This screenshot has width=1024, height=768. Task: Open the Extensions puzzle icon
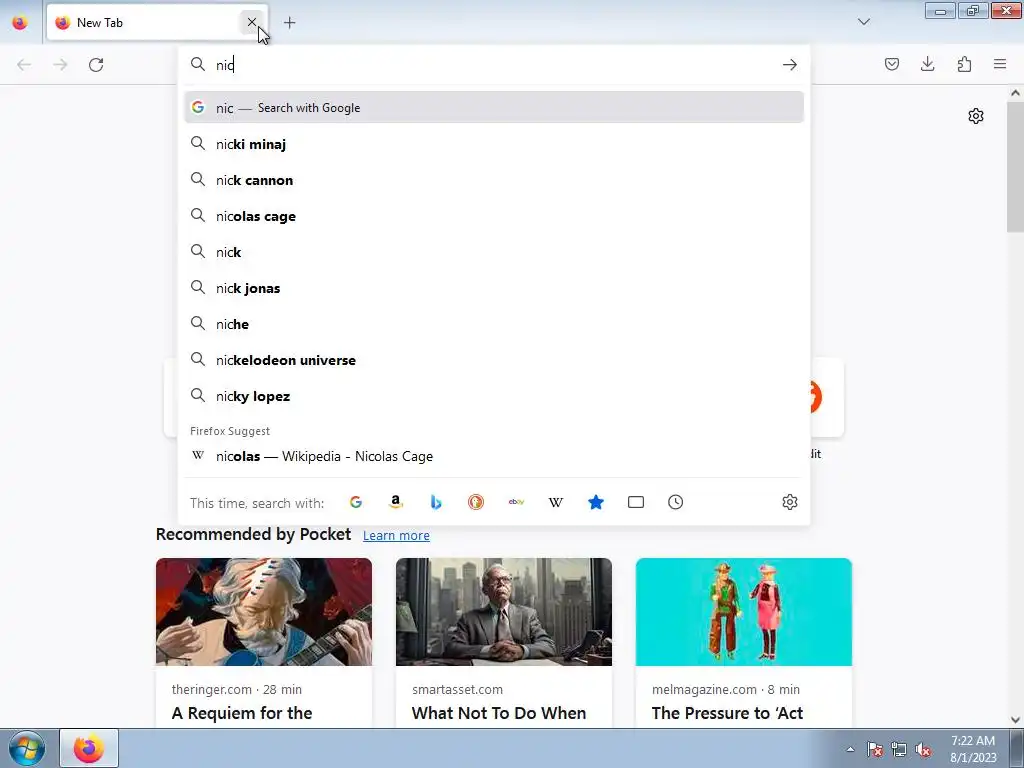click(964, 64)
